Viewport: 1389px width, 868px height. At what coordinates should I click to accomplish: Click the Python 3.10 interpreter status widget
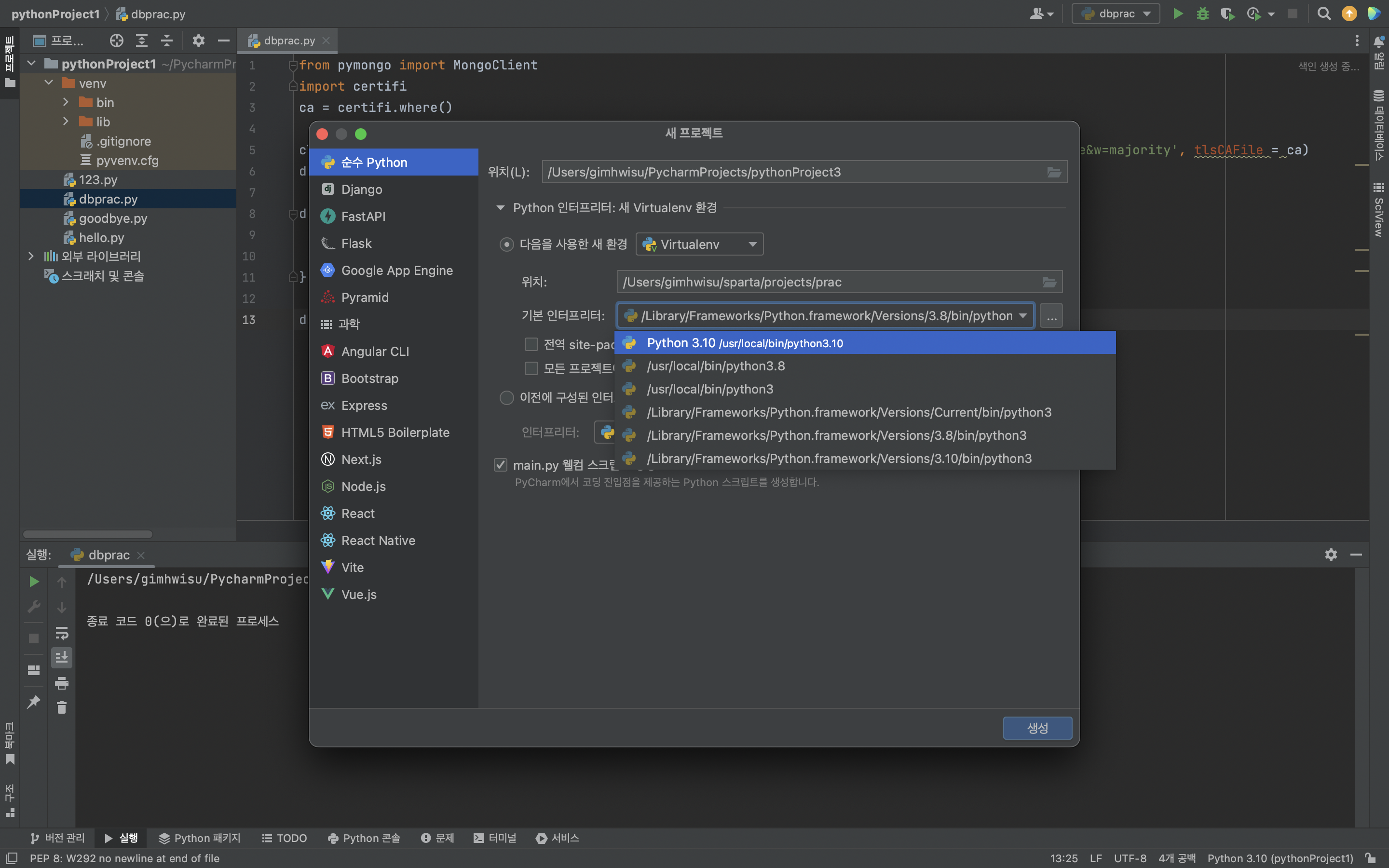1280,858
